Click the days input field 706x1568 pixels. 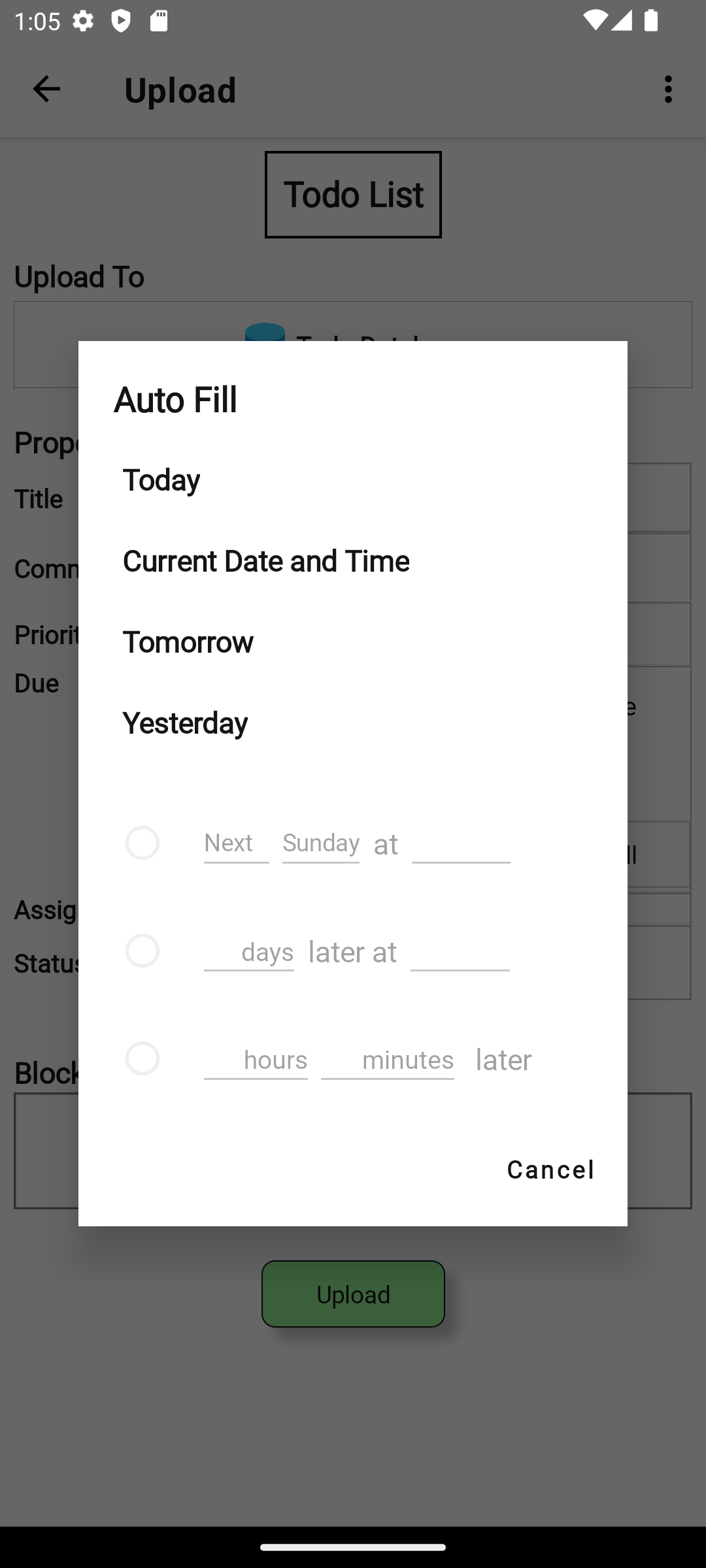tap(248, 952)
